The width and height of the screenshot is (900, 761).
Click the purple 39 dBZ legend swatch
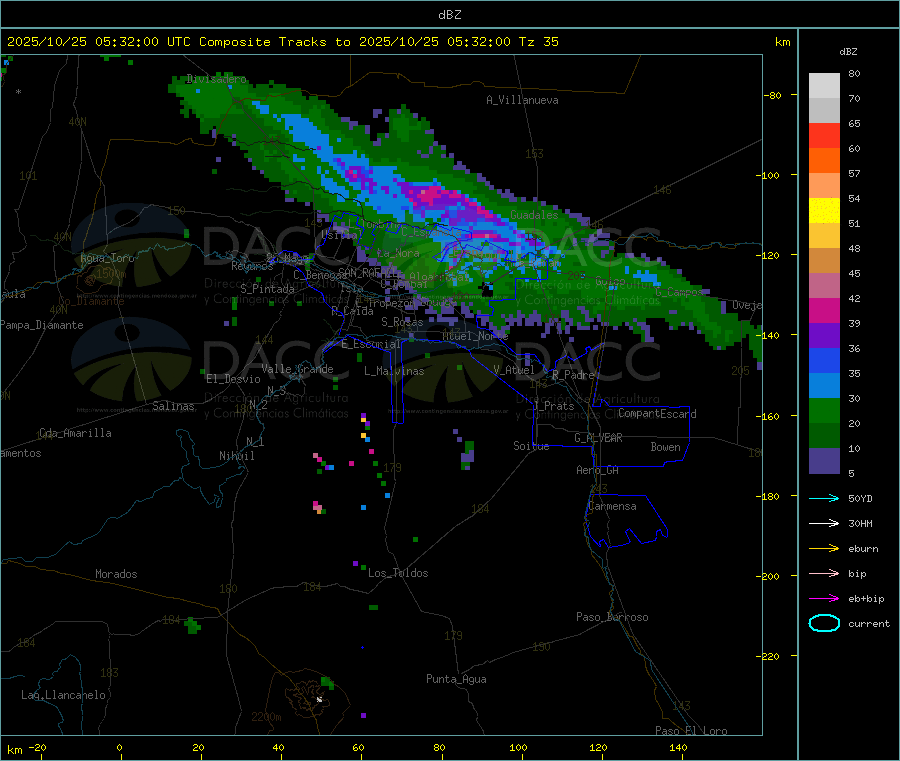tap(824, 336)
